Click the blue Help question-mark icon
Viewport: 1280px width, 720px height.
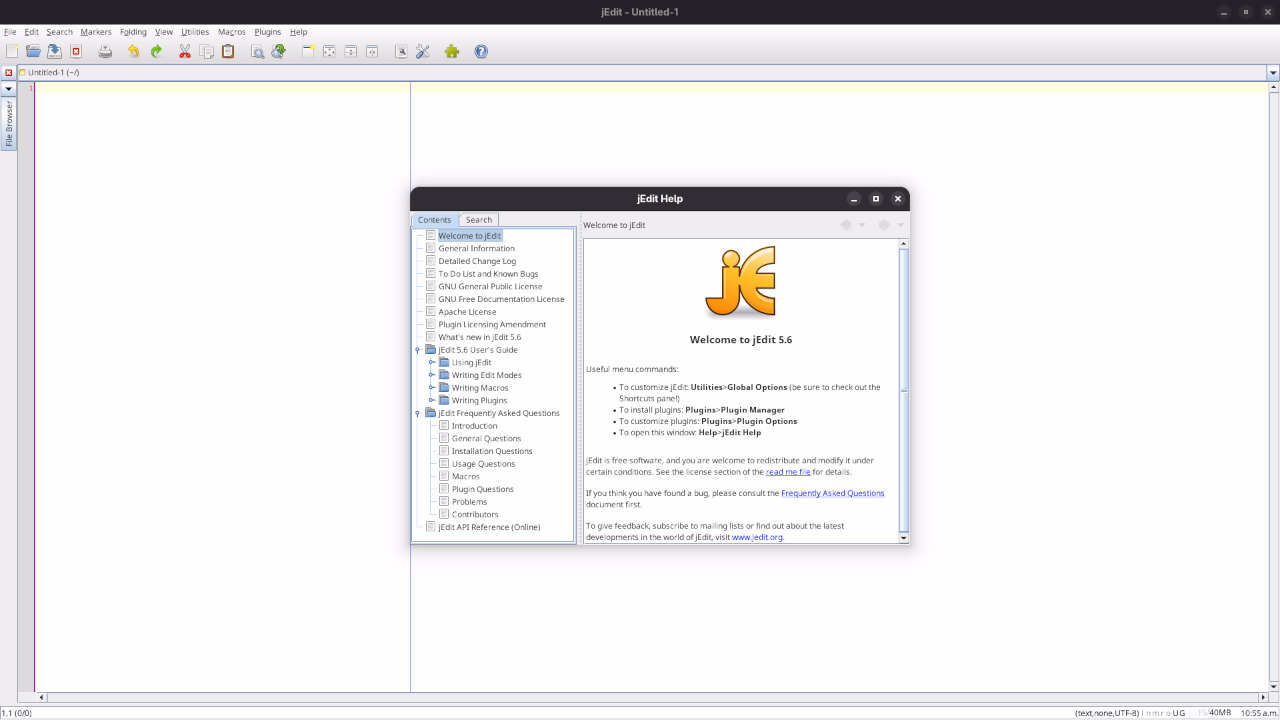pos(481,51)
